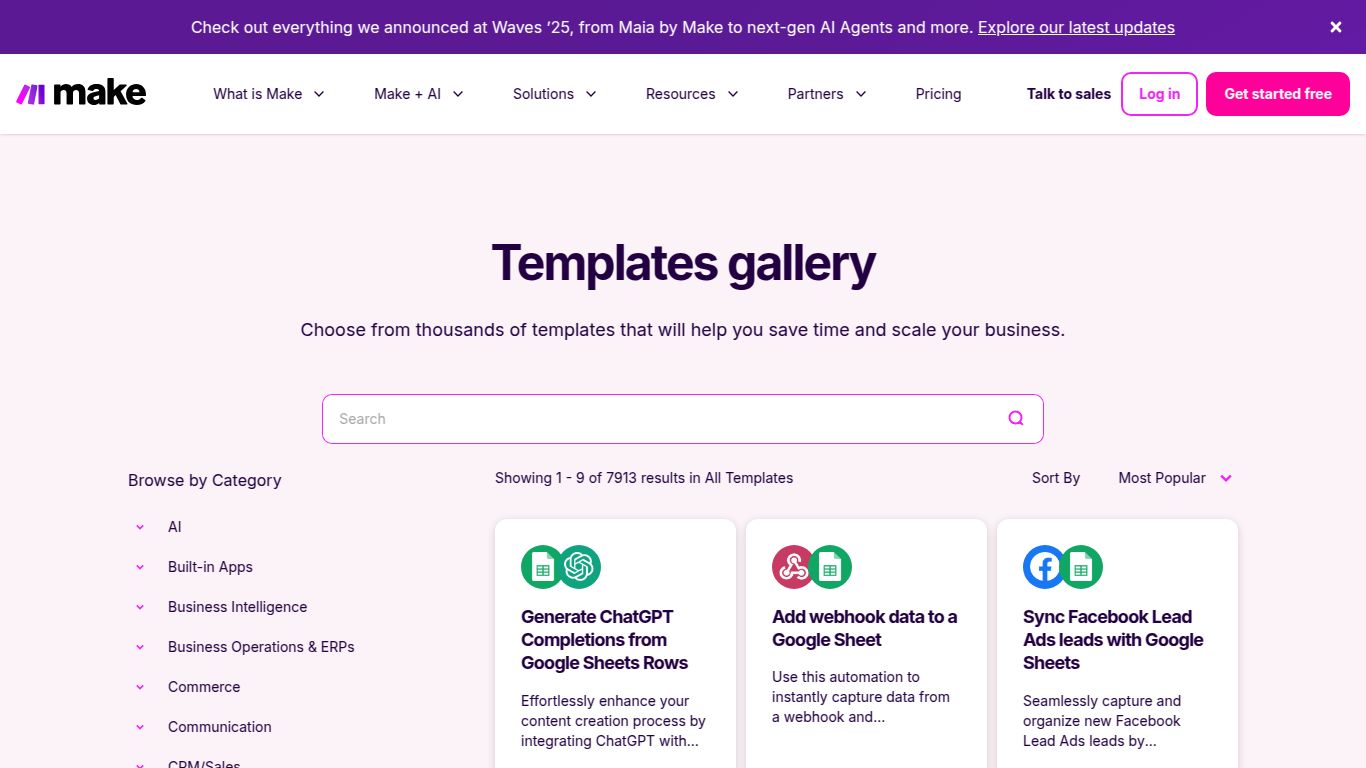The width and height of the screenshot is (1366, 768).
Task: Click the Google Sheets icon on the webhook template
Action: 832,566
